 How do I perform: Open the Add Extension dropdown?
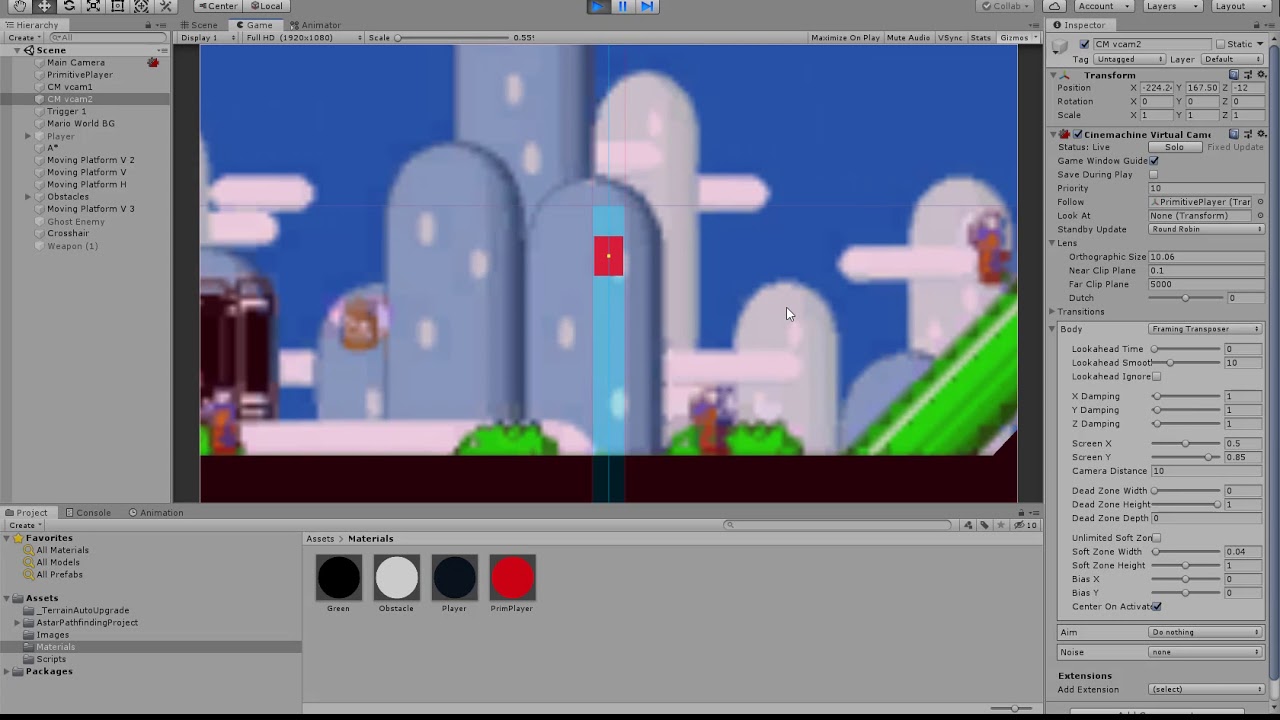(x=1206, y=689)
